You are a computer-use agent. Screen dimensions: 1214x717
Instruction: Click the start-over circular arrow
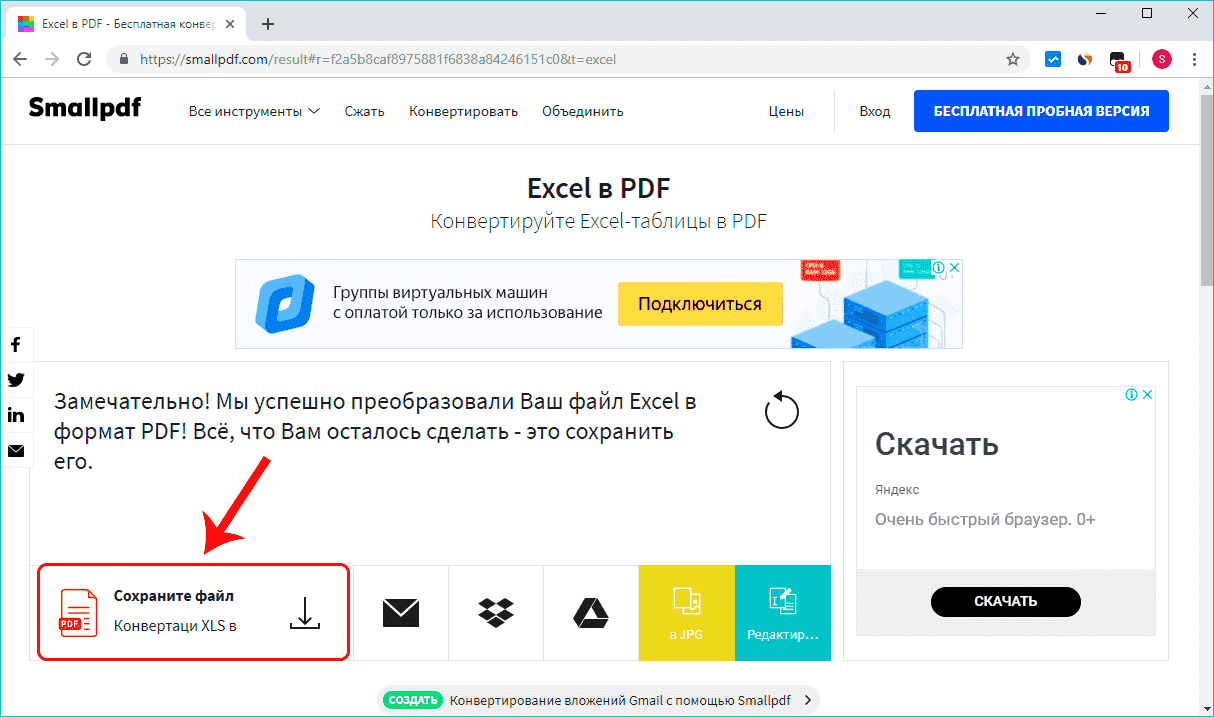point(783,410)
